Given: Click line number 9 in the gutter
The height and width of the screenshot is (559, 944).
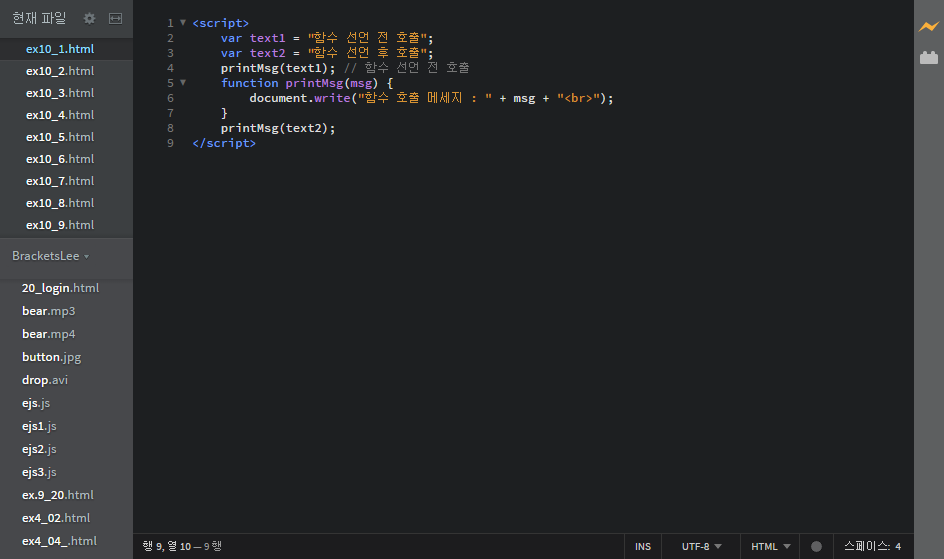Looking at the screenshot, I should tap(170, 143).
